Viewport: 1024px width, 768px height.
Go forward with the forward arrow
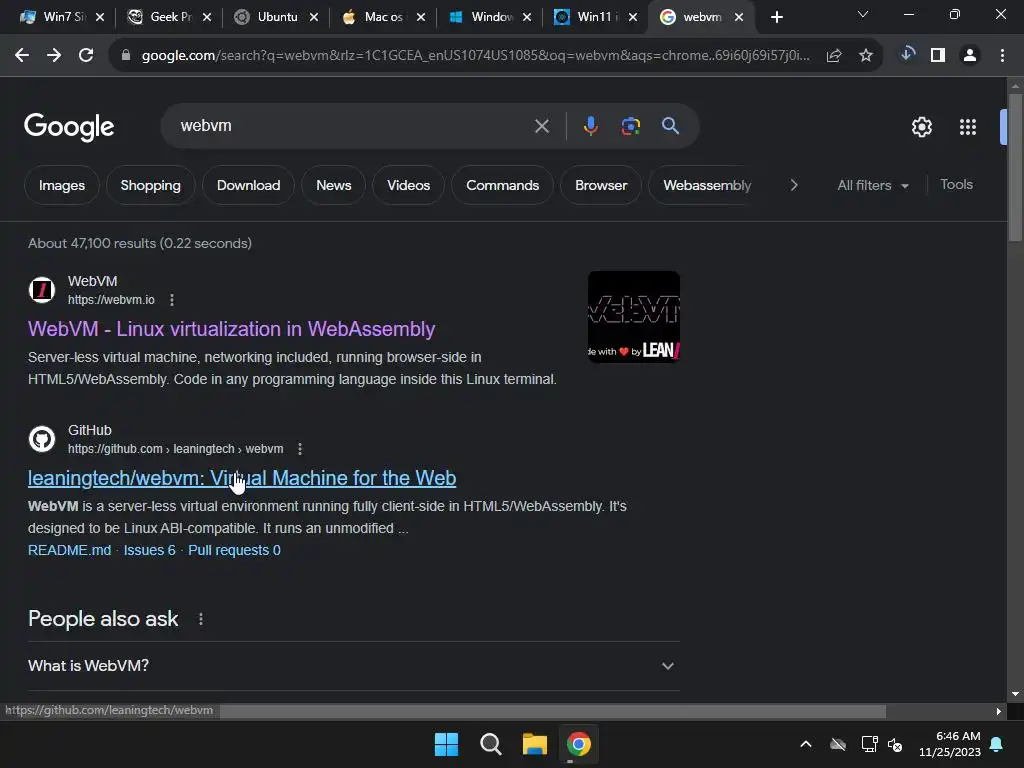(x=54, y=56)
